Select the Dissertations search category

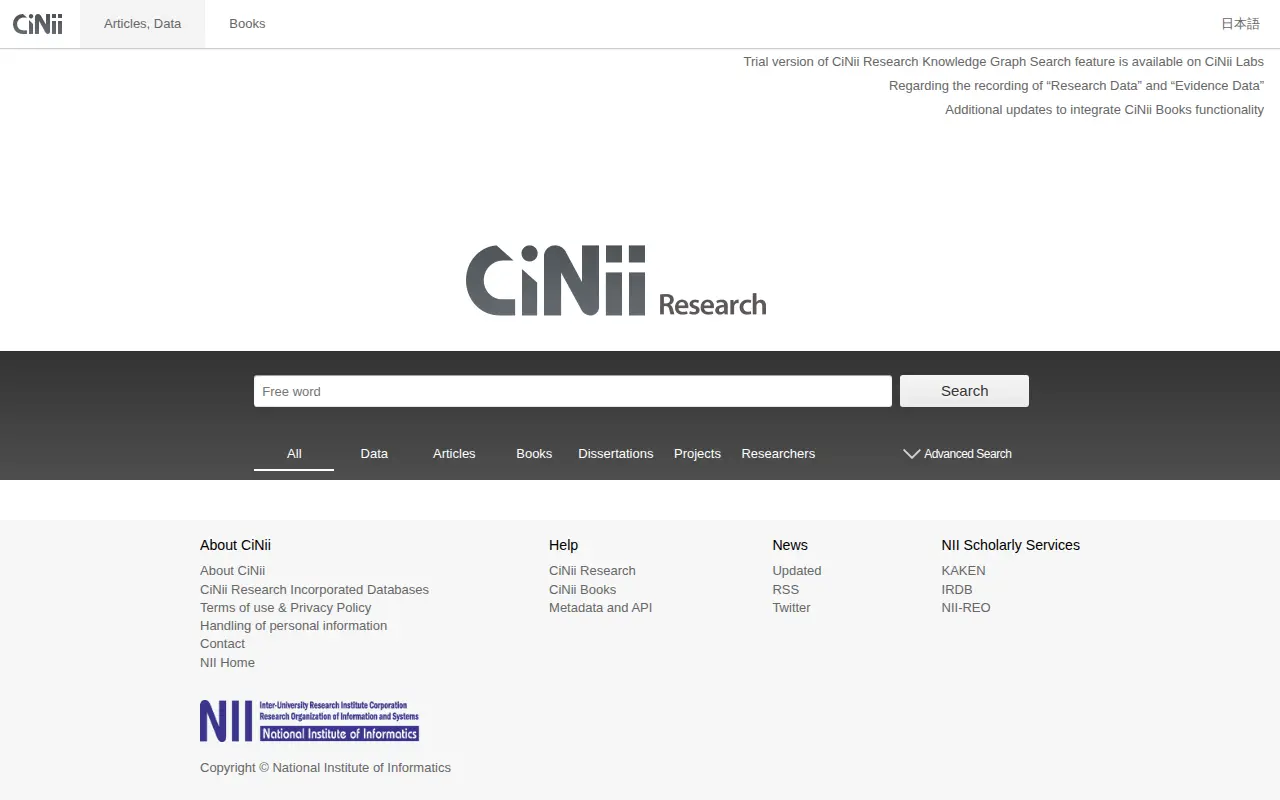(616, 454)
